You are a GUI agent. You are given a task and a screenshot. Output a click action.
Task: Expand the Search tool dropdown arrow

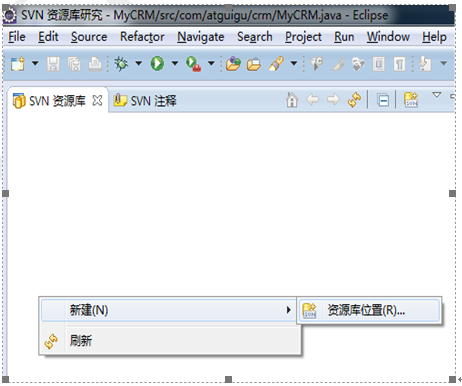(x=294, y=63)
